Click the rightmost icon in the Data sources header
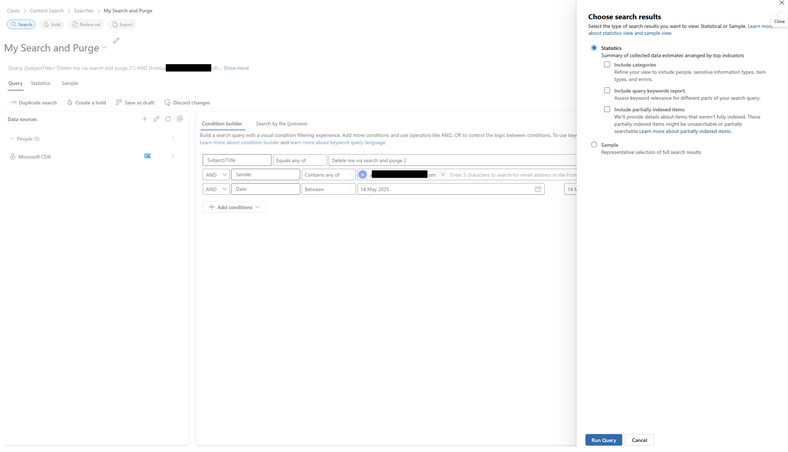 (x=180, y=119)
